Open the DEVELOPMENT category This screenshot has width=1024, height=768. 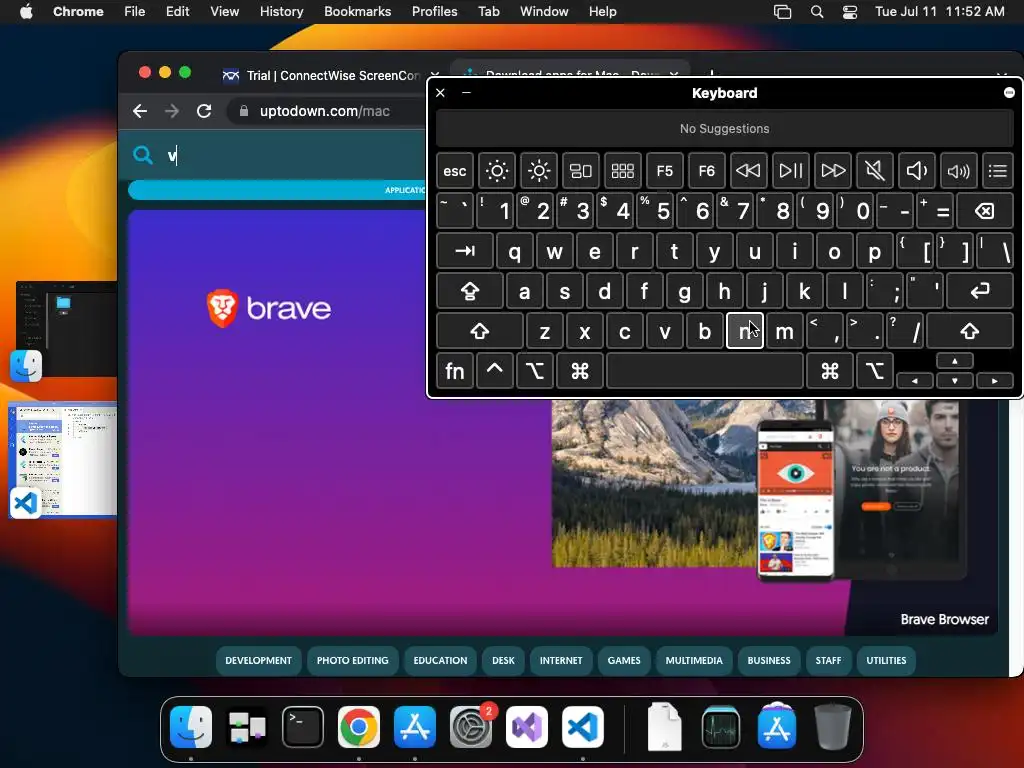(x=259, y=660)
